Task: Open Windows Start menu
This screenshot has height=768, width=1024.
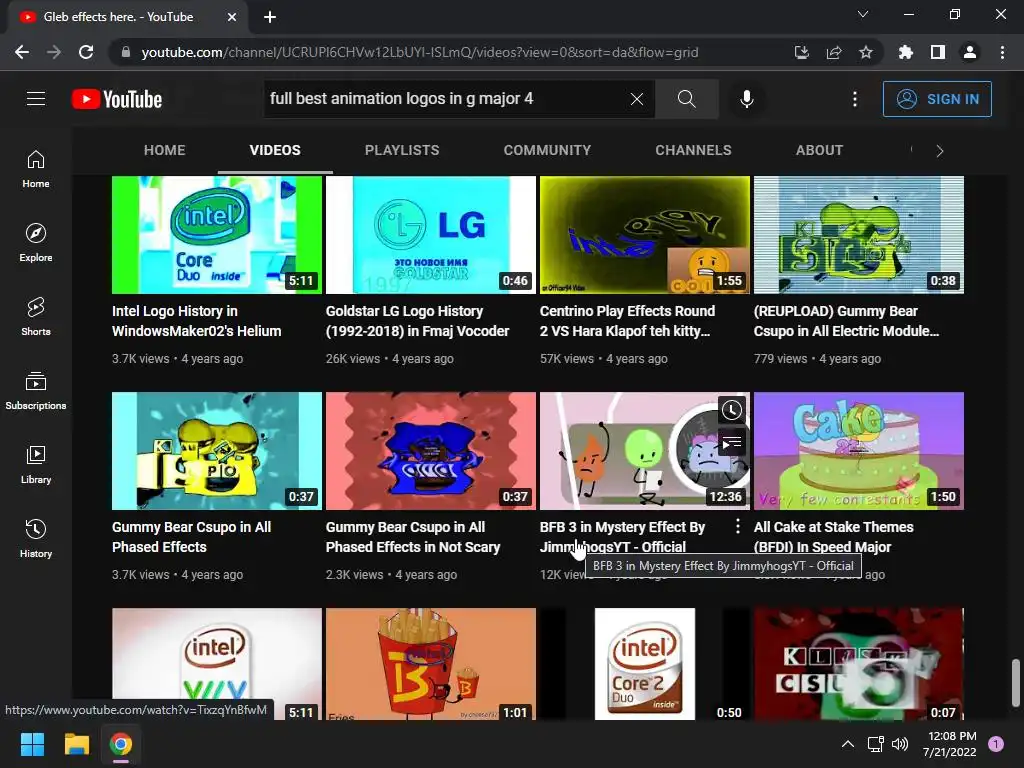Action: tap(32, 744)
